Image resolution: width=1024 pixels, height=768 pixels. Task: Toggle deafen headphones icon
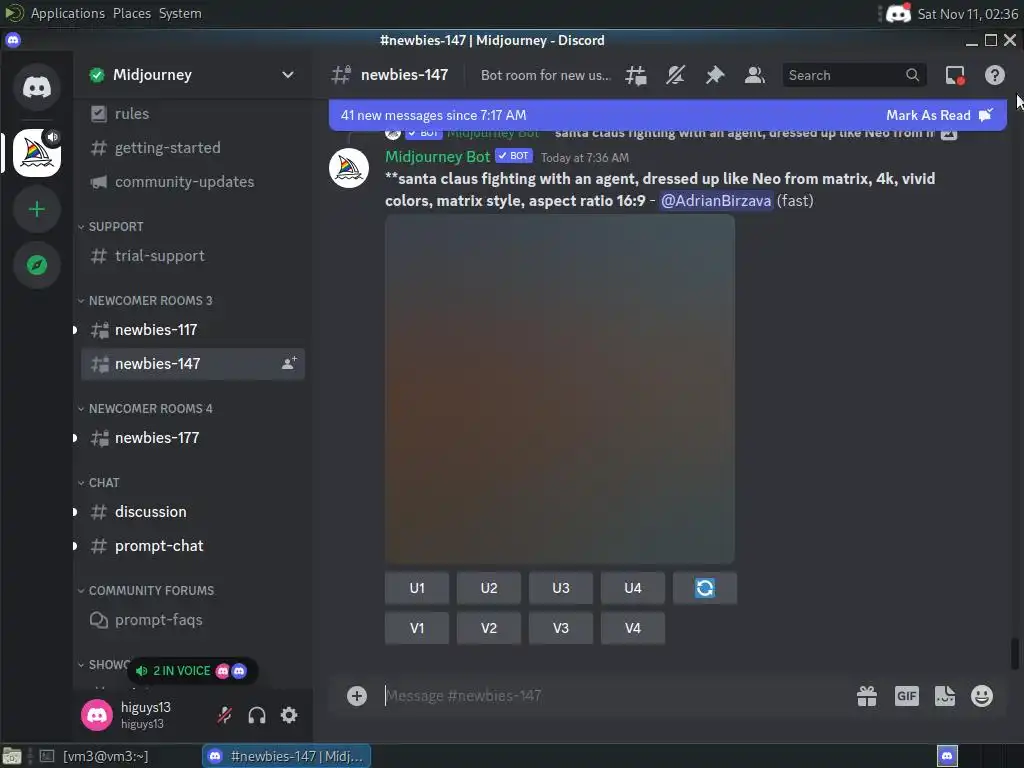[257, 715]
